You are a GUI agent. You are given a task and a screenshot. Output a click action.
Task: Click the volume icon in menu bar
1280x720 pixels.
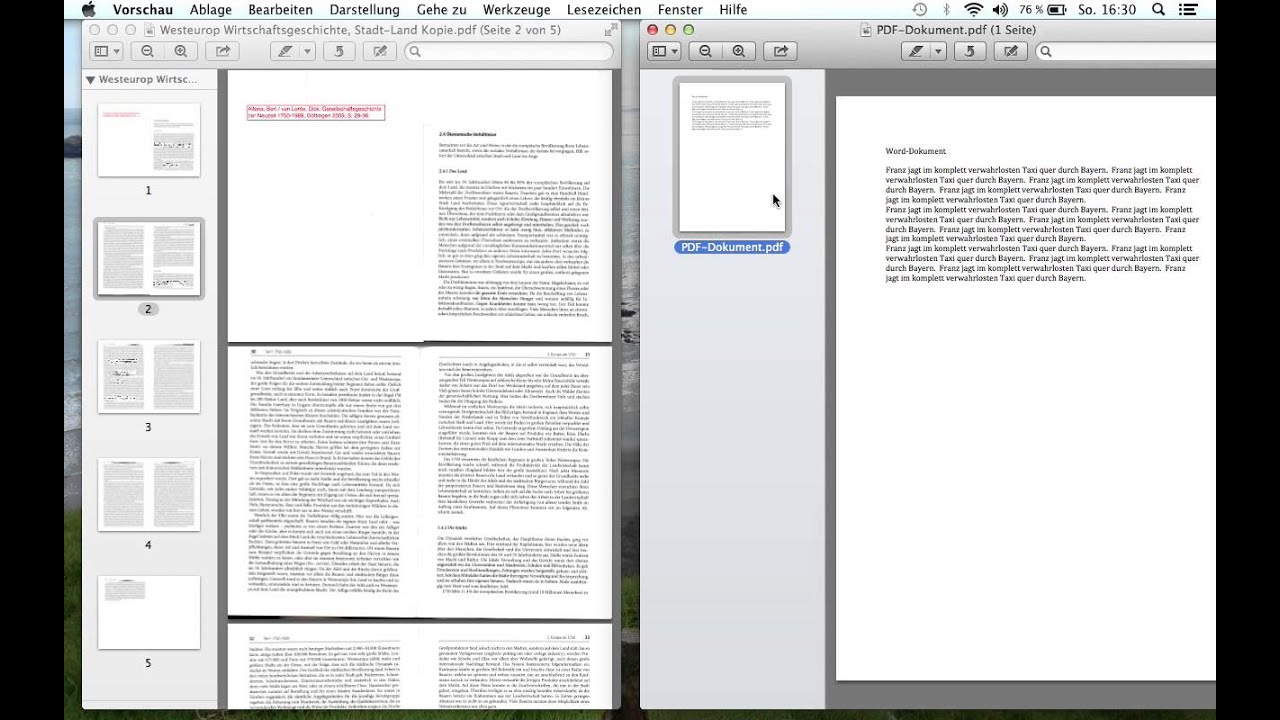tap(1001, 10)
